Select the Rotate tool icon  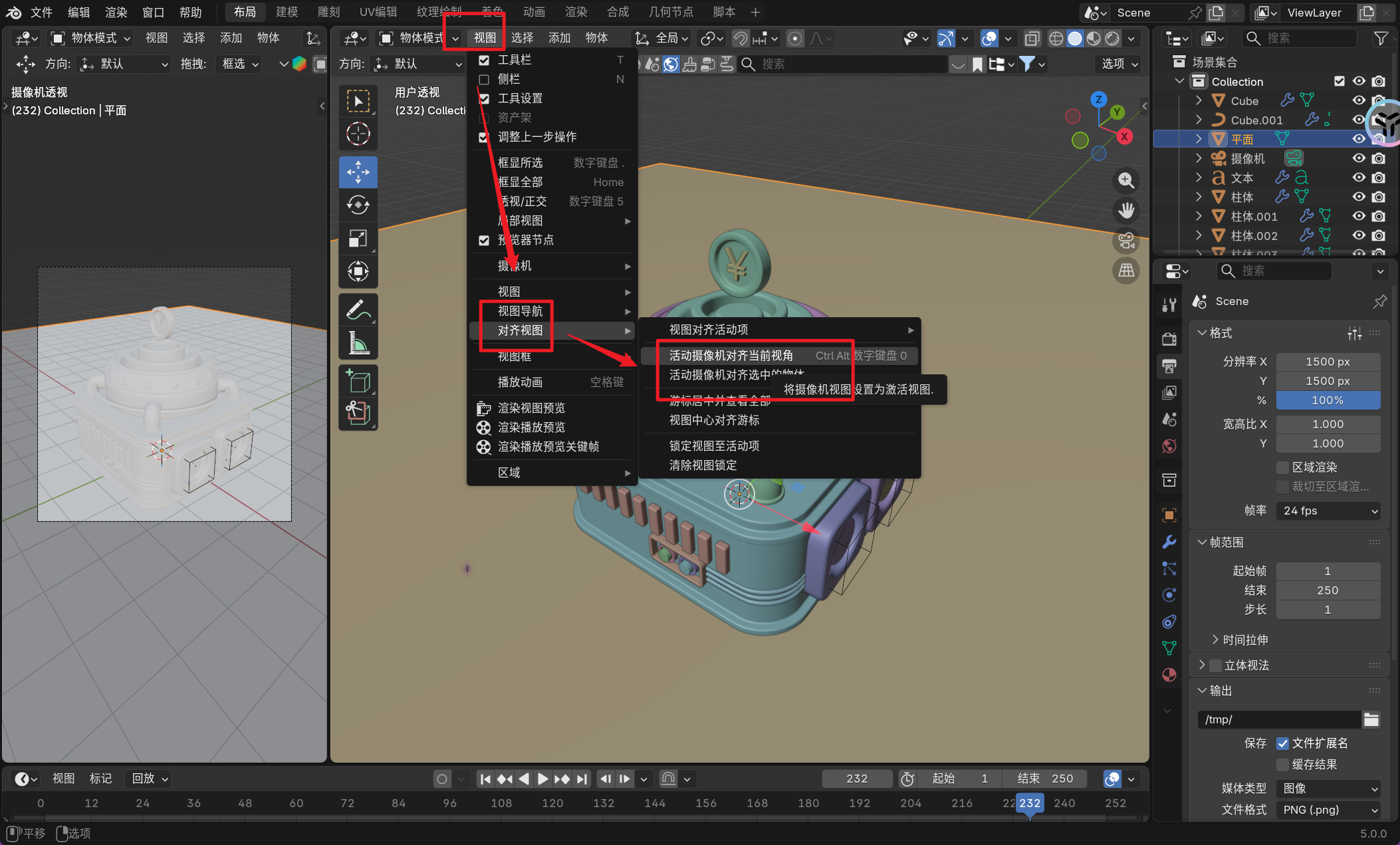point(358,205)
